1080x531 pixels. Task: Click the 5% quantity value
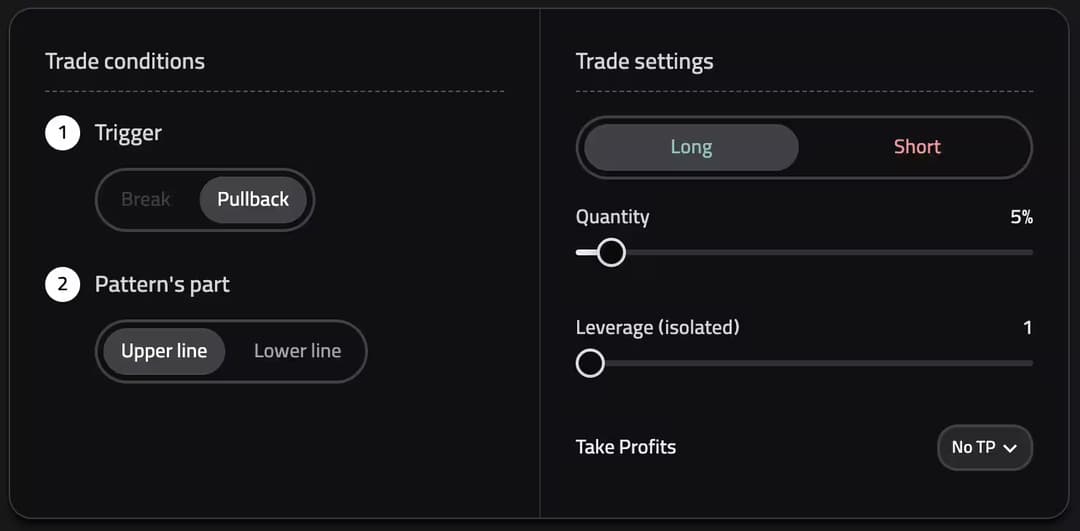(x=1021, y=217)
